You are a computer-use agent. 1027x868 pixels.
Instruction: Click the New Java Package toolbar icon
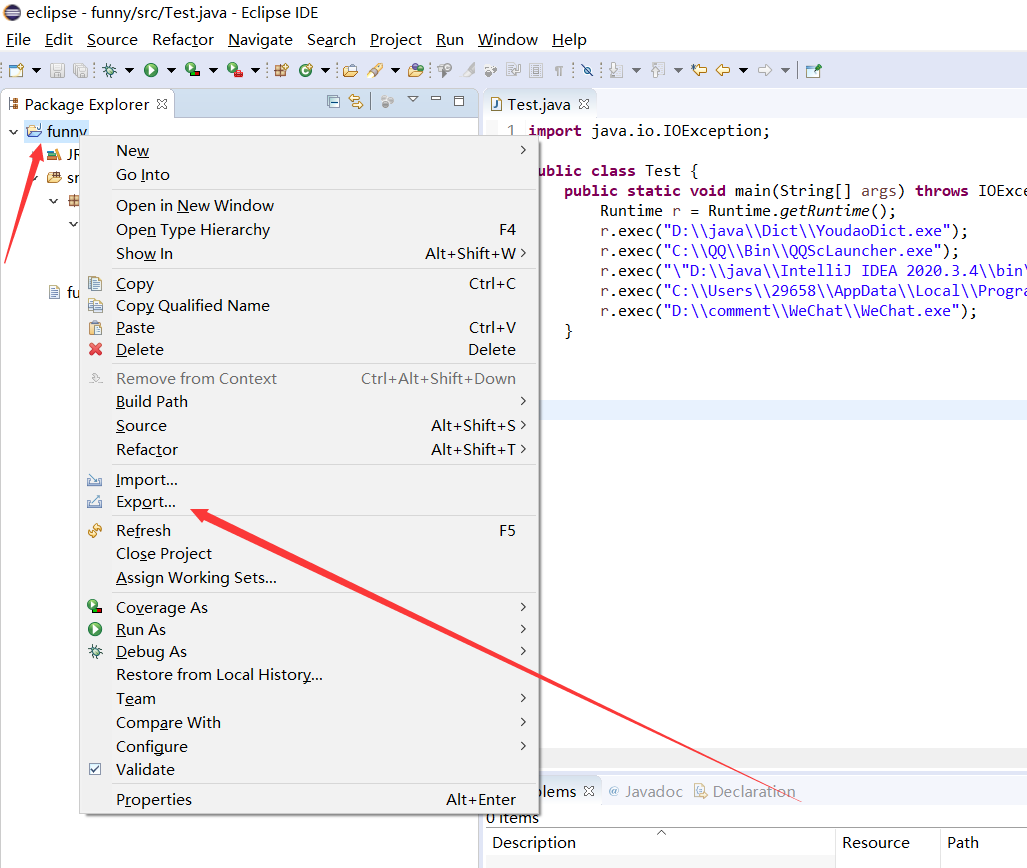(x=282, y=70)
